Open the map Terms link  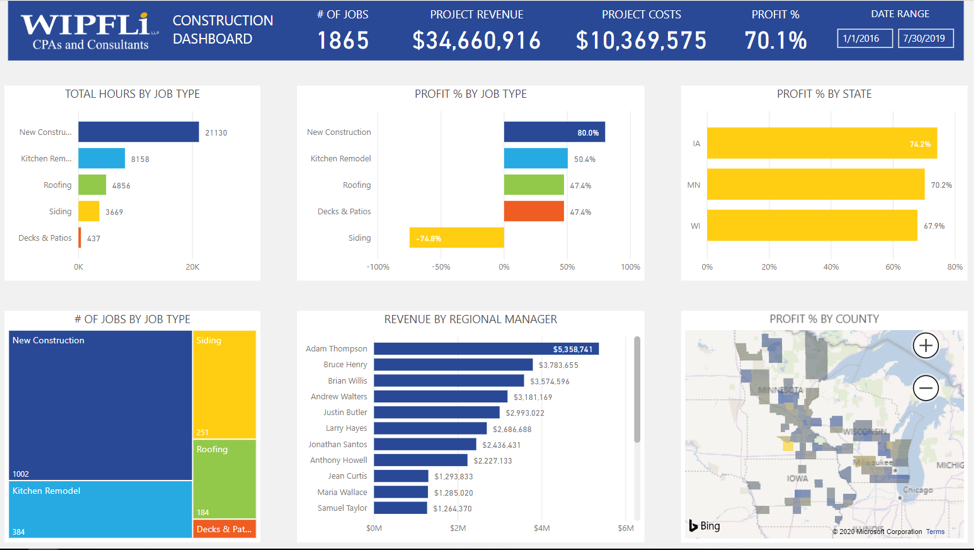click(x=934, y=532)
